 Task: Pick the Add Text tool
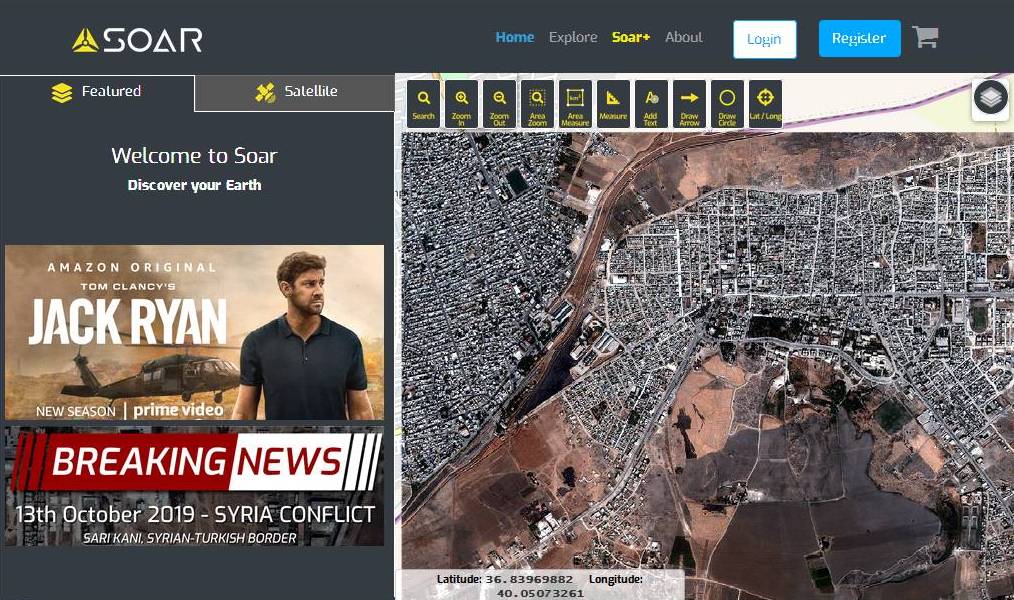coord(651,103)
